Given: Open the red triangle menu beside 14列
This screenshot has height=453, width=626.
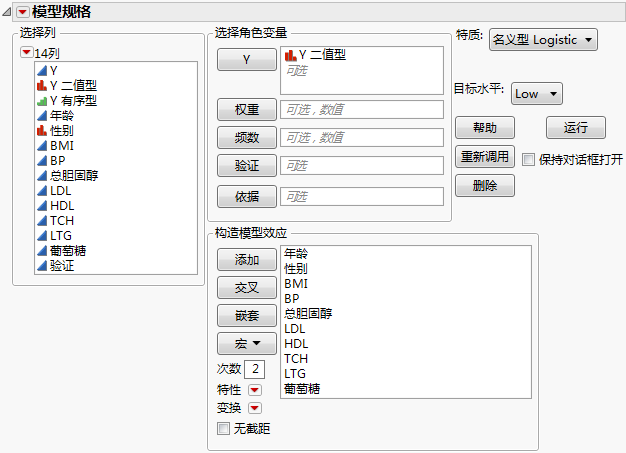Looking at the screenshot, I should pos(27,52).
